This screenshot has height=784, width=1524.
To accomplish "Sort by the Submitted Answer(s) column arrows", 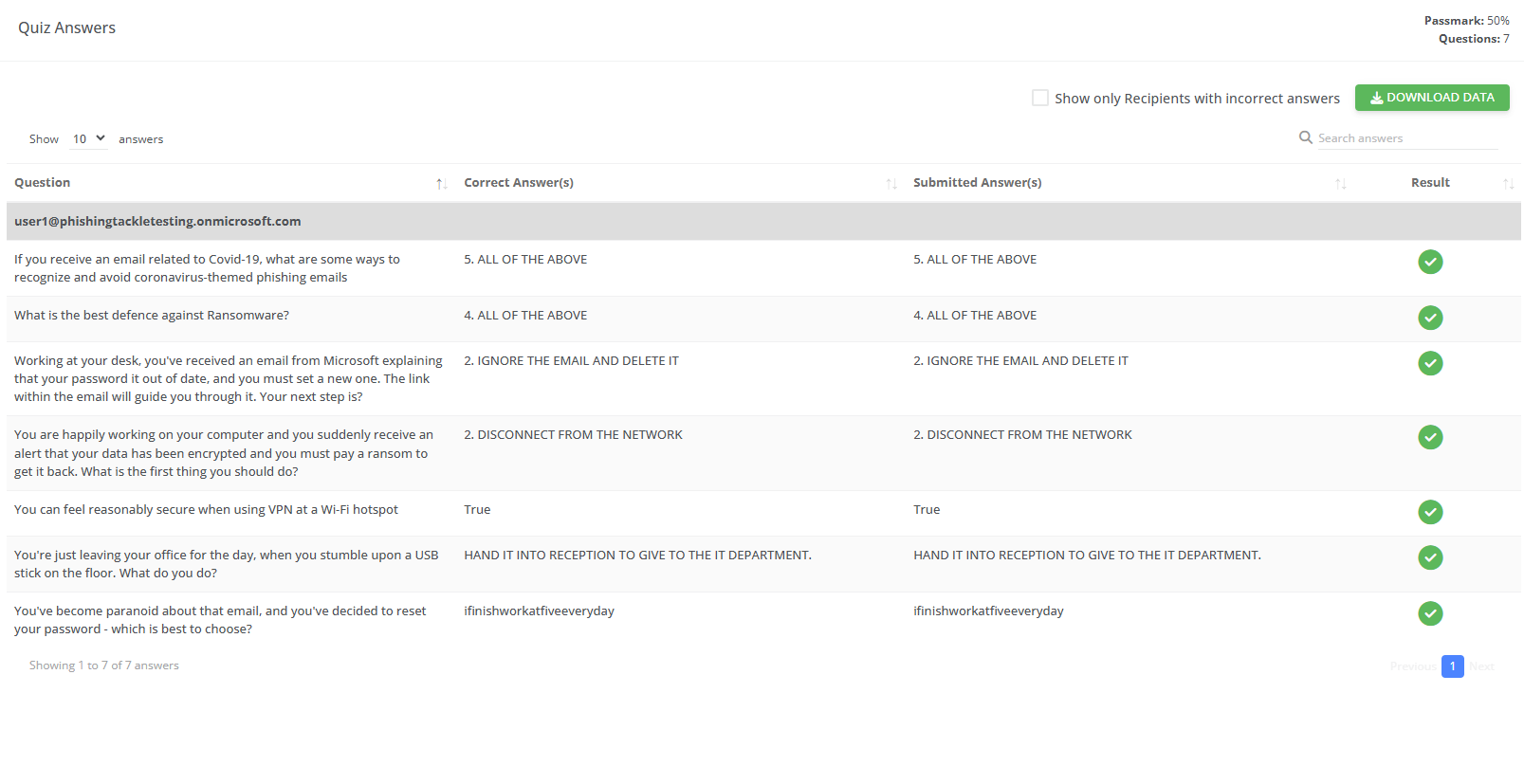I will pos(1341,184).
